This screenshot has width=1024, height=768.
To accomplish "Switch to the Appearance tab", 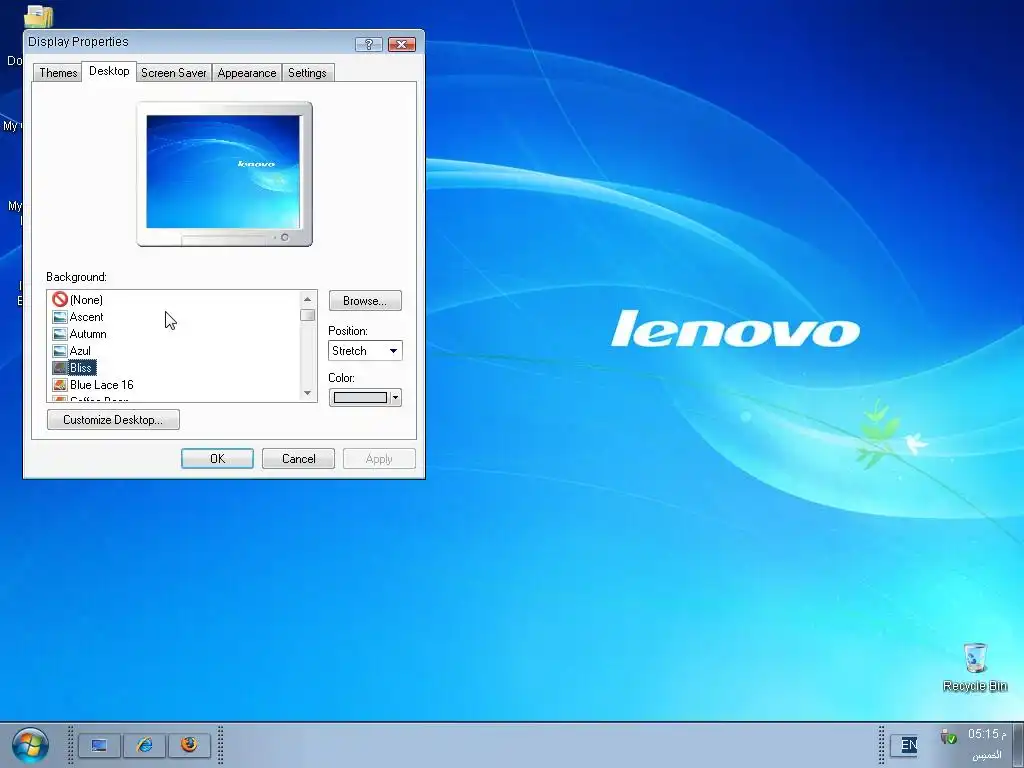I will click(x=247, y=72).
